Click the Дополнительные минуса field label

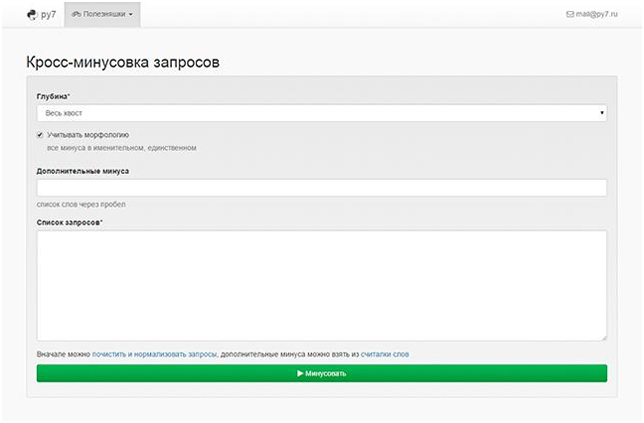(83, 171)
